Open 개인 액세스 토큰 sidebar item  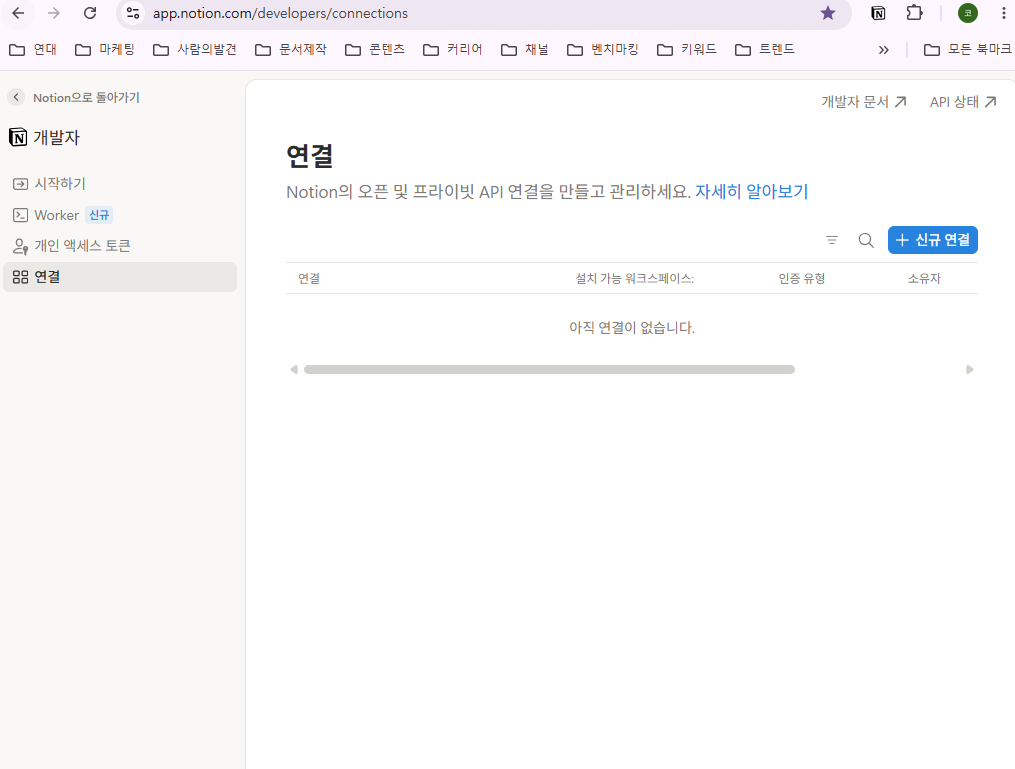(x=120, y=246)
